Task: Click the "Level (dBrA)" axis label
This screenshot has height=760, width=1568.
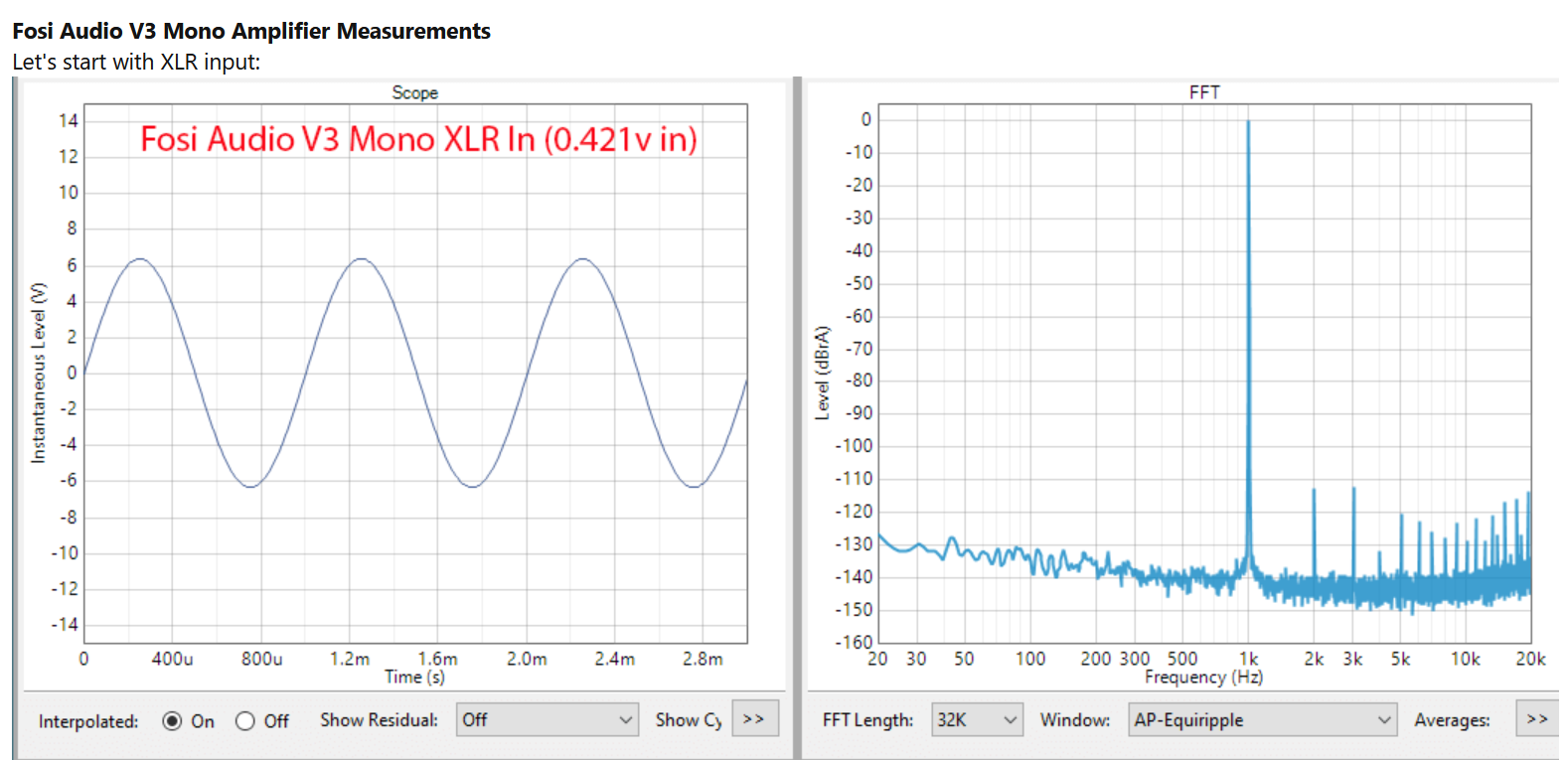Action: click(822, 373)
